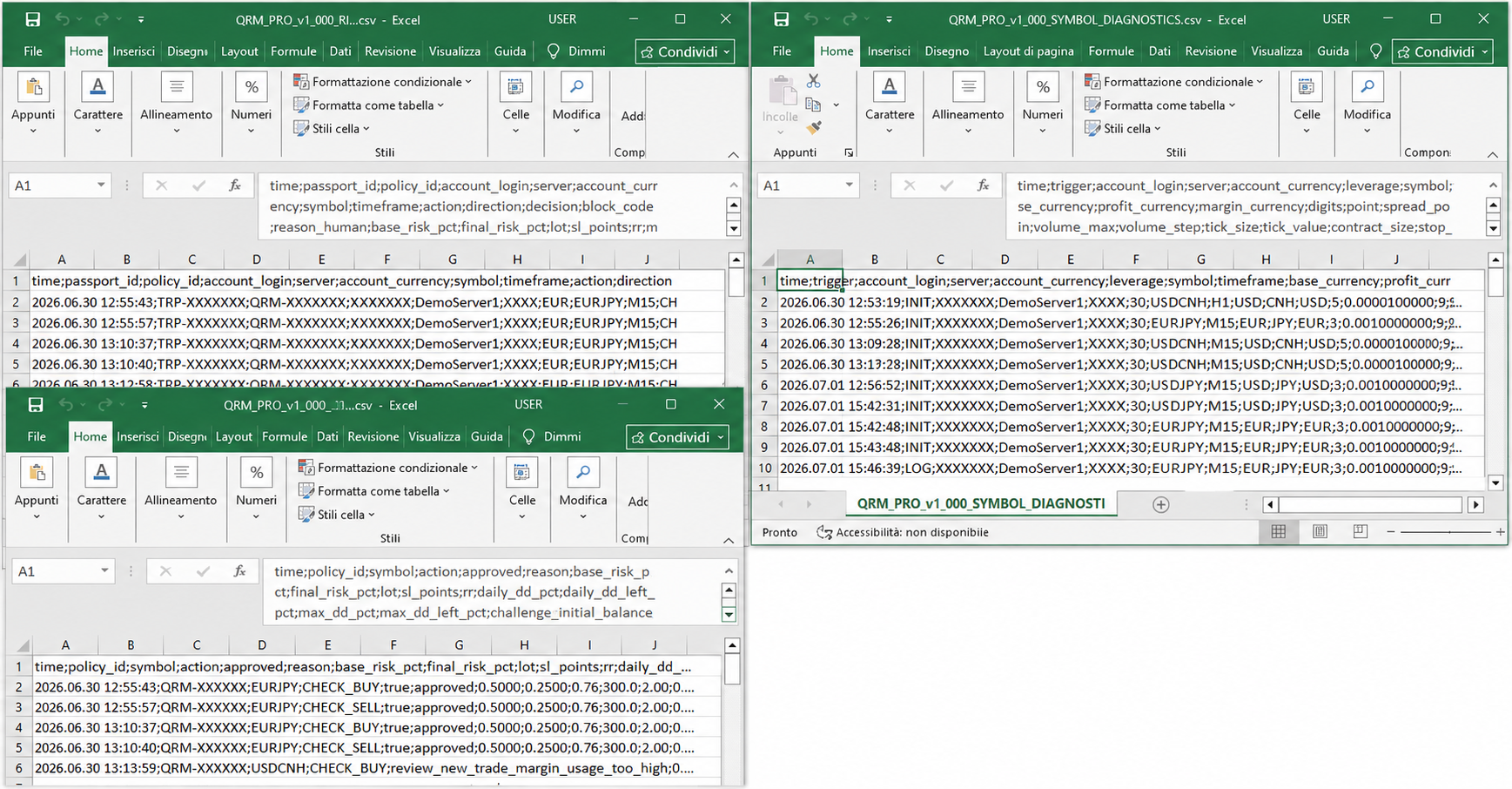Click Normal view grid icon
Viewport: 1512px width, 789px height.
click(x=1279, y=532)
